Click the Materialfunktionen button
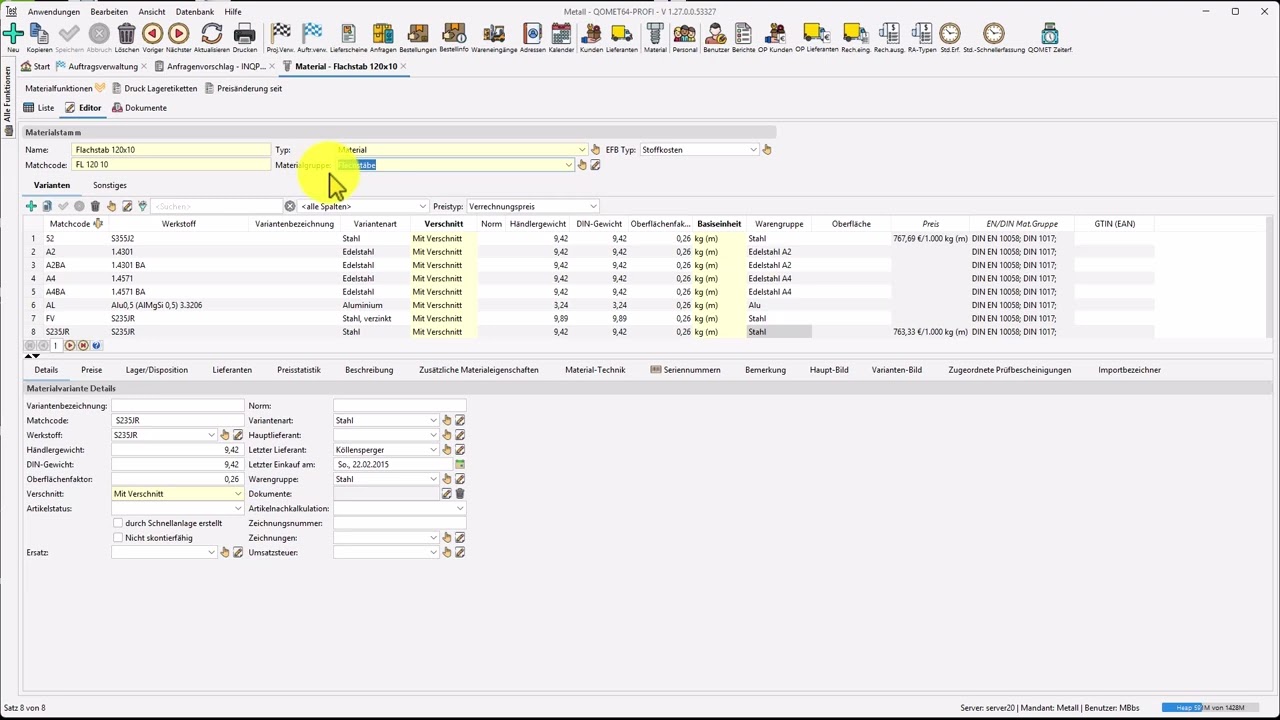 pyautogui.click(x=65, y=88)
